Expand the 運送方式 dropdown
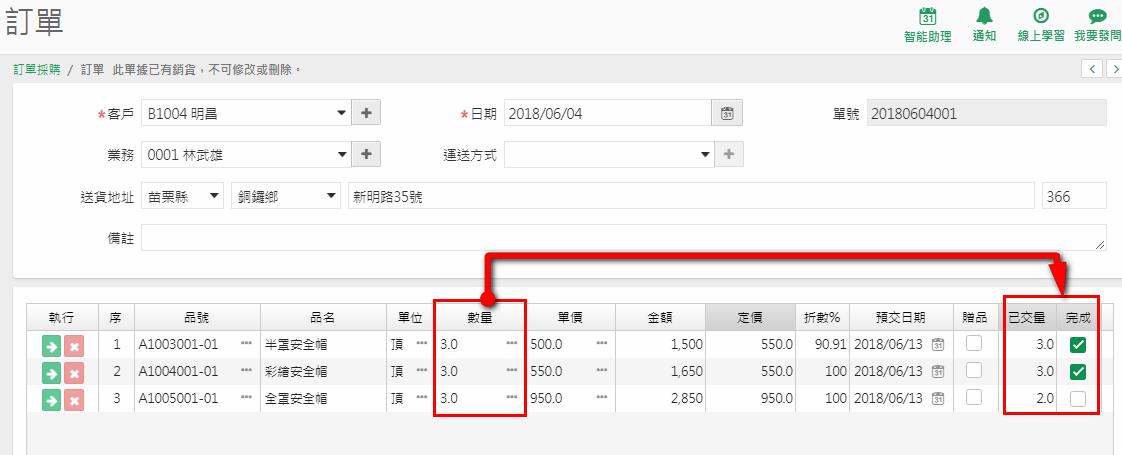 pos(608,155)
